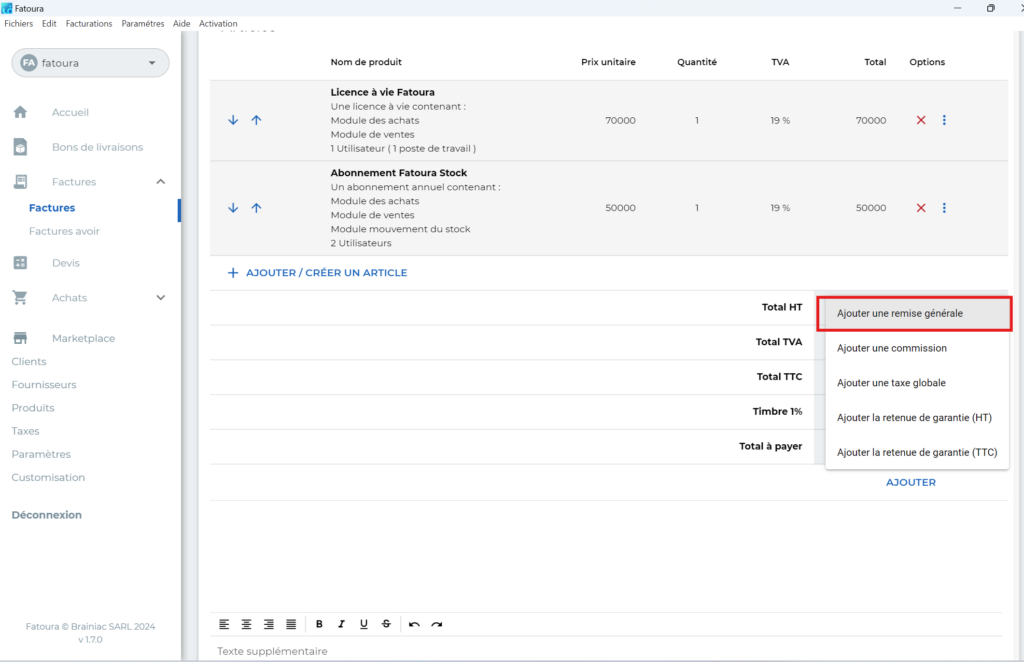Viewport: 1024px width, 662px height.
Task: Open more options for Abonnement Fatoura Stock
Action: [x=944, y=208]
